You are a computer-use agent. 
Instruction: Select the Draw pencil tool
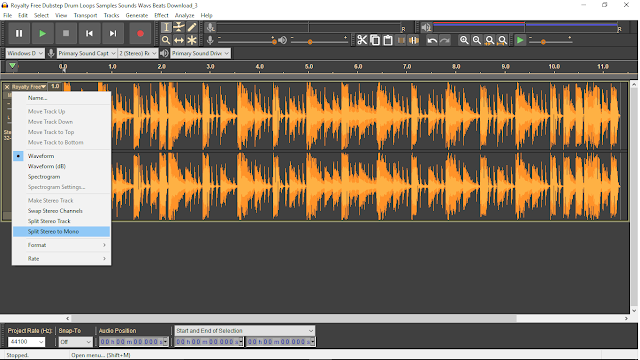coord(192,27)
